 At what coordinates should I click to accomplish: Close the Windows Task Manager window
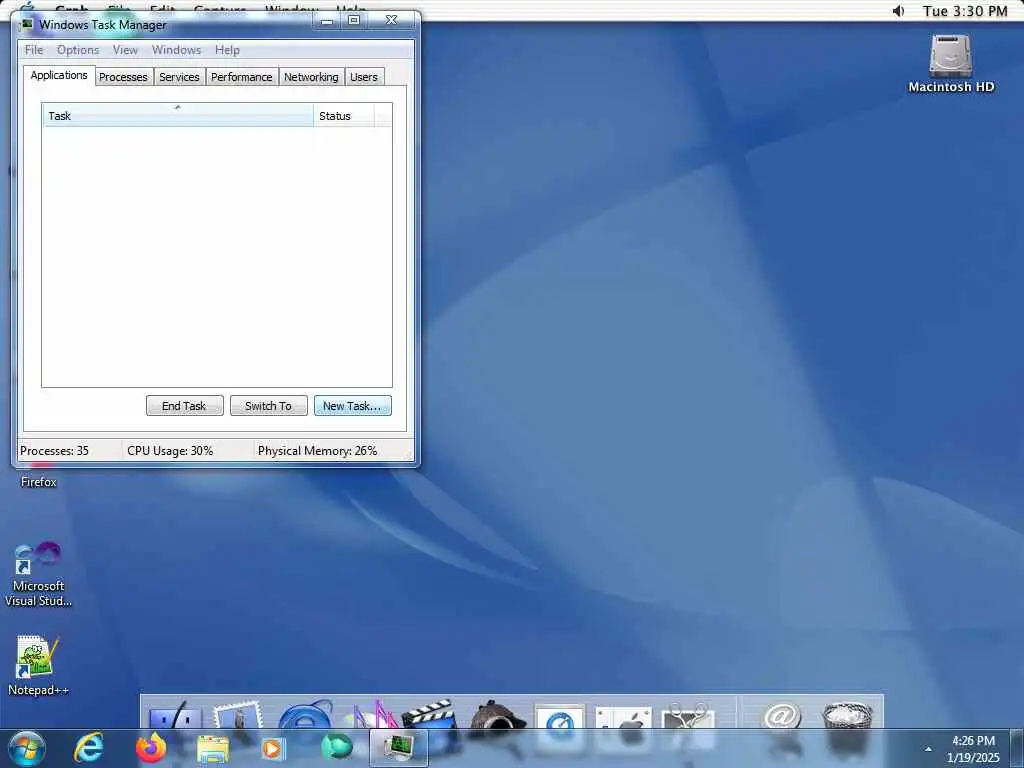pos(391,20)
